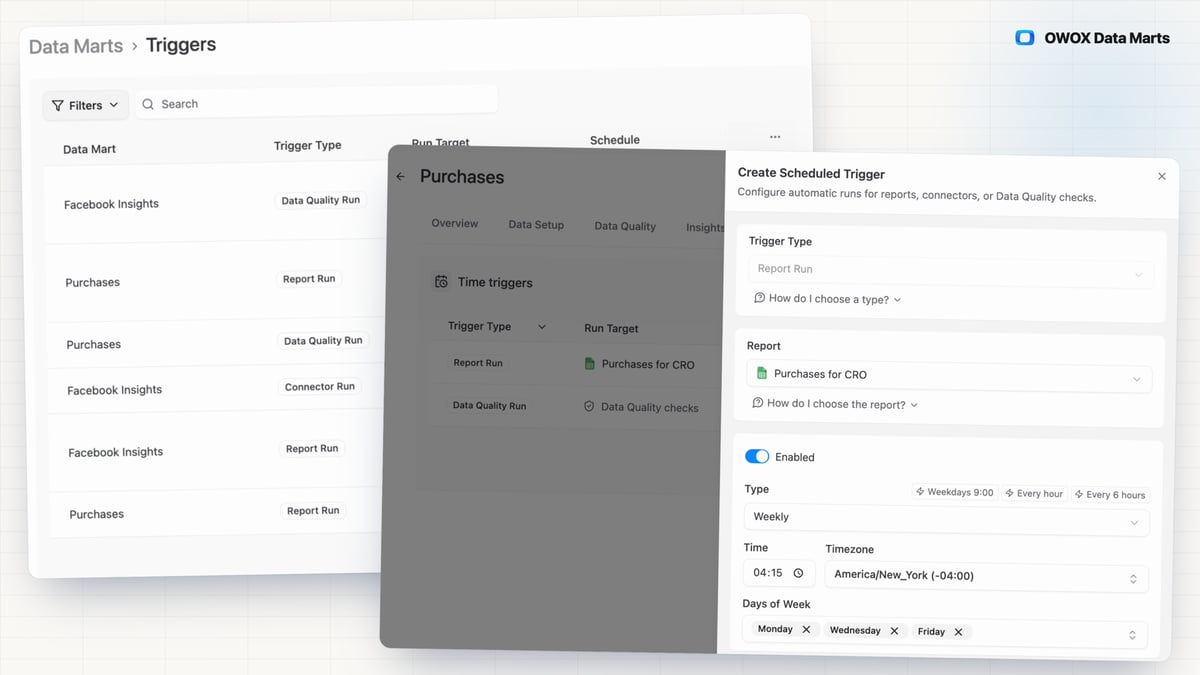This screenshot has width=1200, height=675.
Task: Apply the Every hour schedule preset
Action: [1034, 493]
